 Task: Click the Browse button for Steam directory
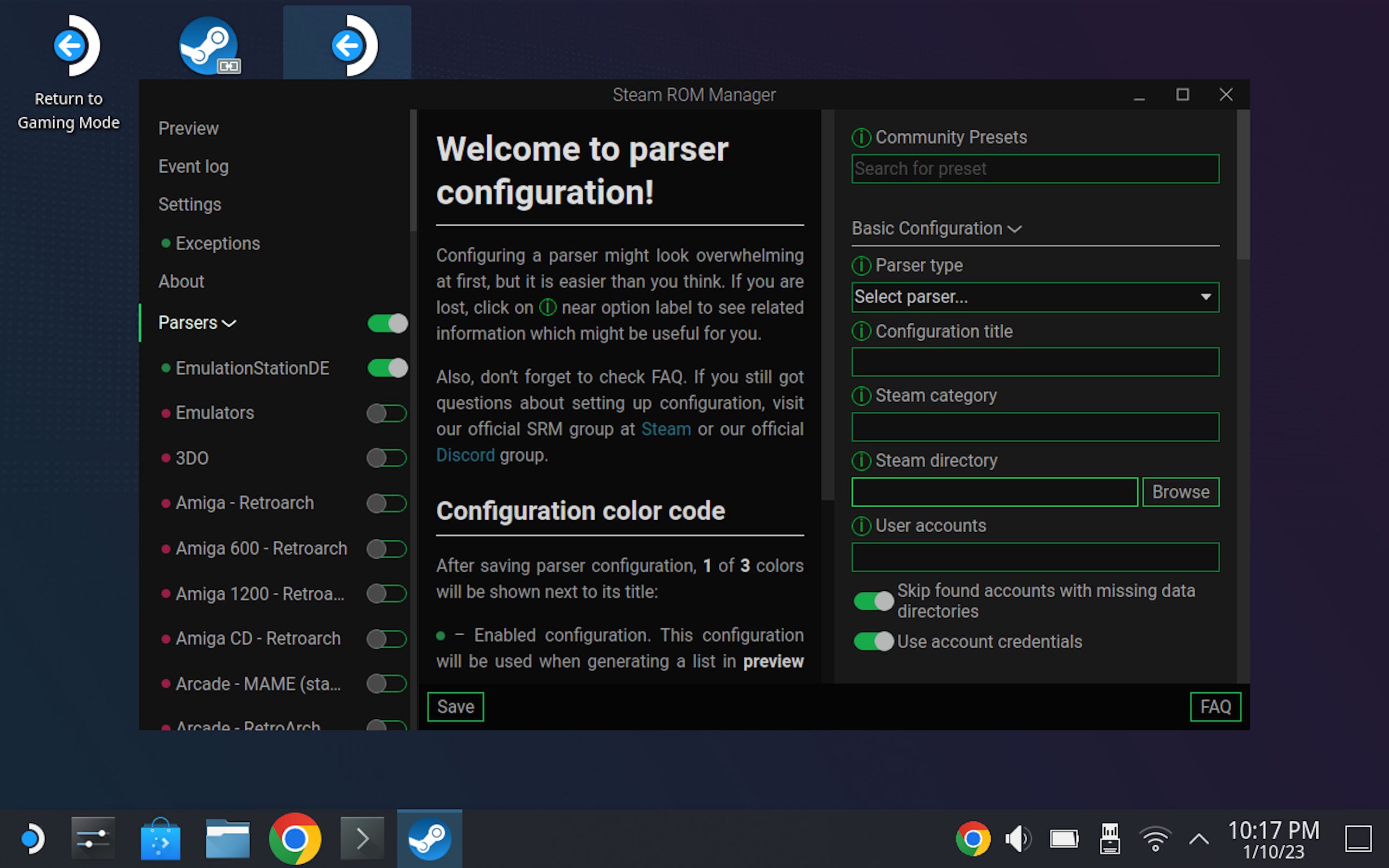[x=1181, y=492]
